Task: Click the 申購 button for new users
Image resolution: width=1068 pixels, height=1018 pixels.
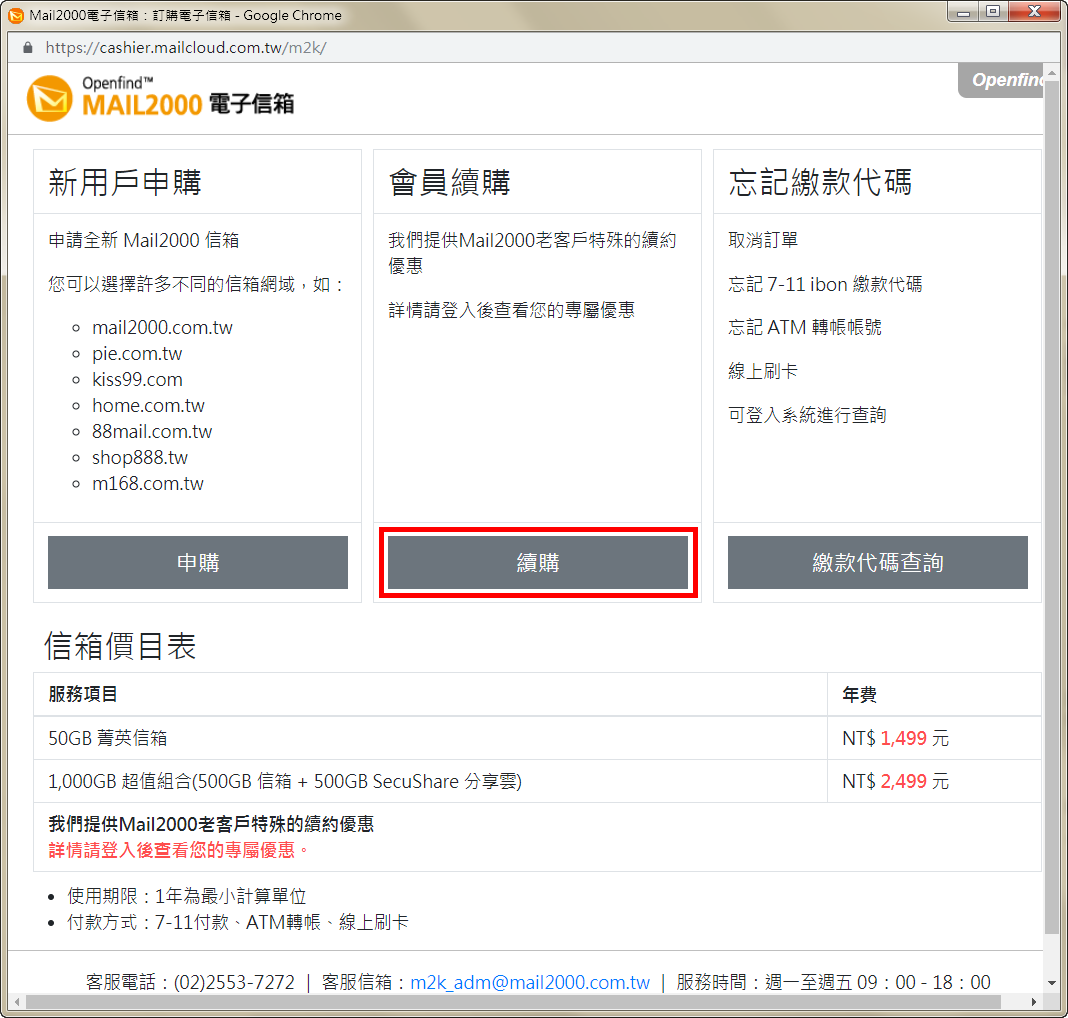Action: (198, 562)
